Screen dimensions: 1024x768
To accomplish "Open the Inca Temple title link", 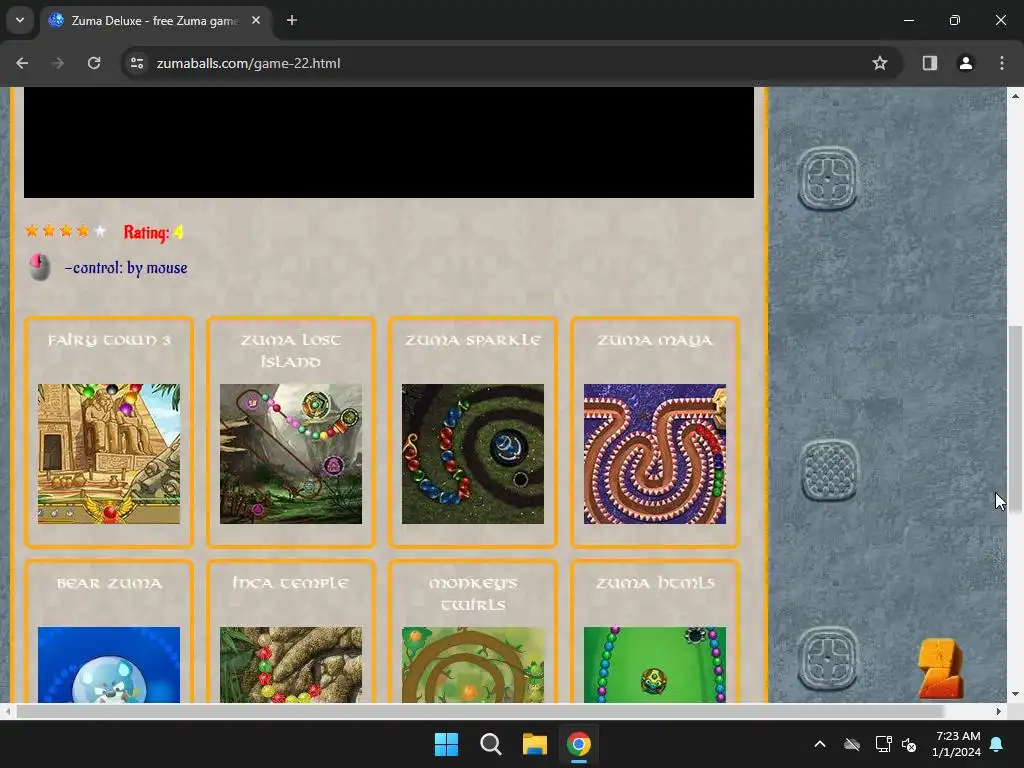I will 291,583.
